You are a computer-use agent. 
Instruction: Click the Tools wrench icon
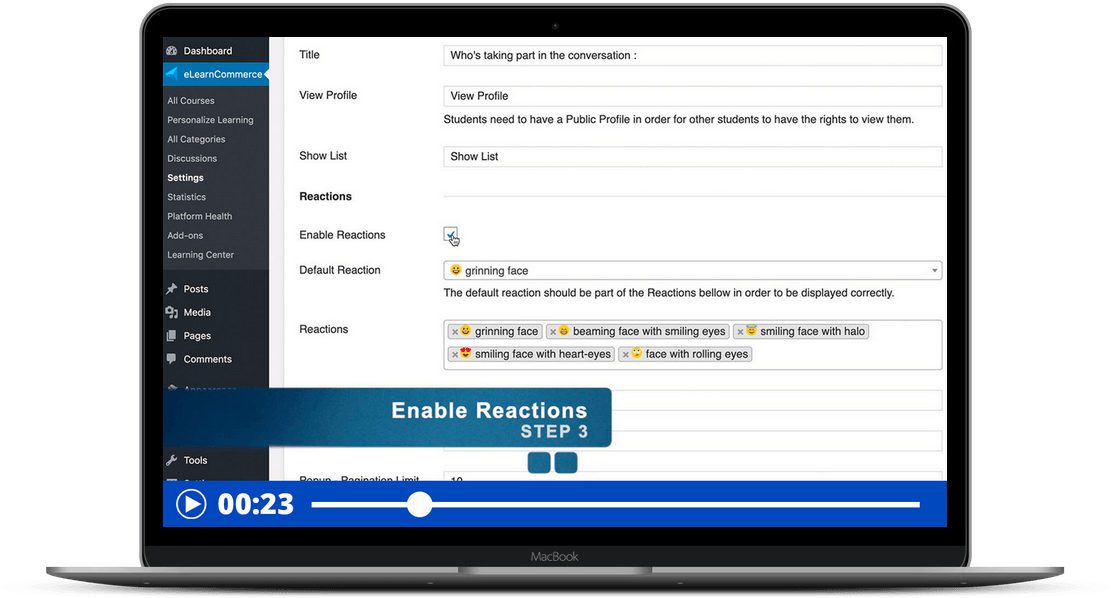point(172,460)
